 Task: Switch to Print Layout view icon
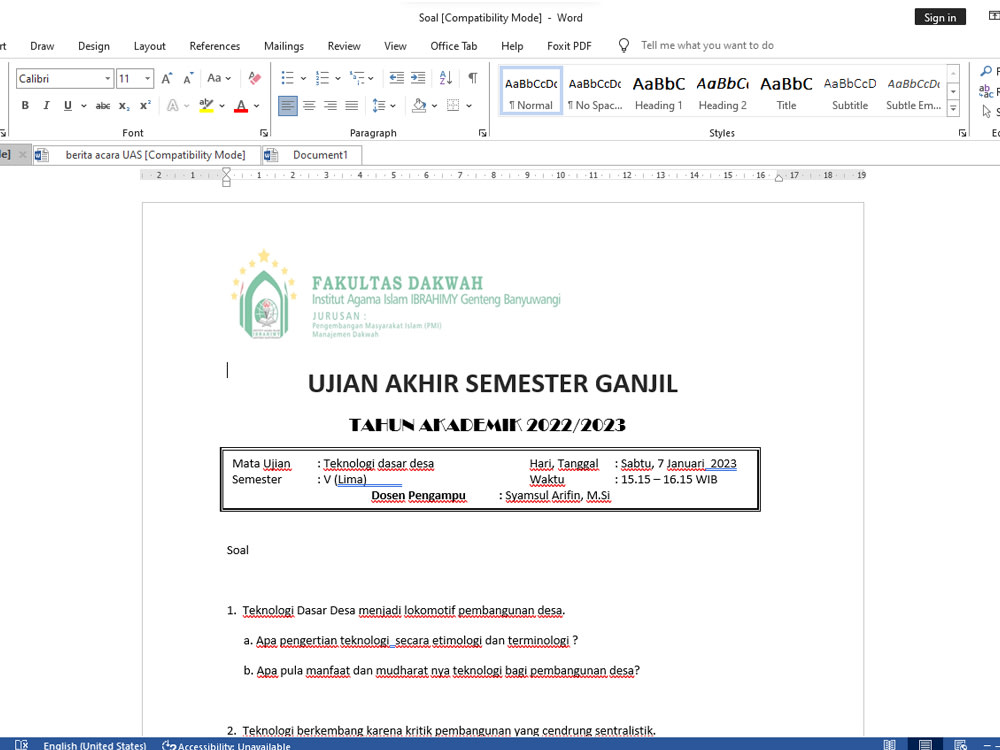tap(925, 744)
